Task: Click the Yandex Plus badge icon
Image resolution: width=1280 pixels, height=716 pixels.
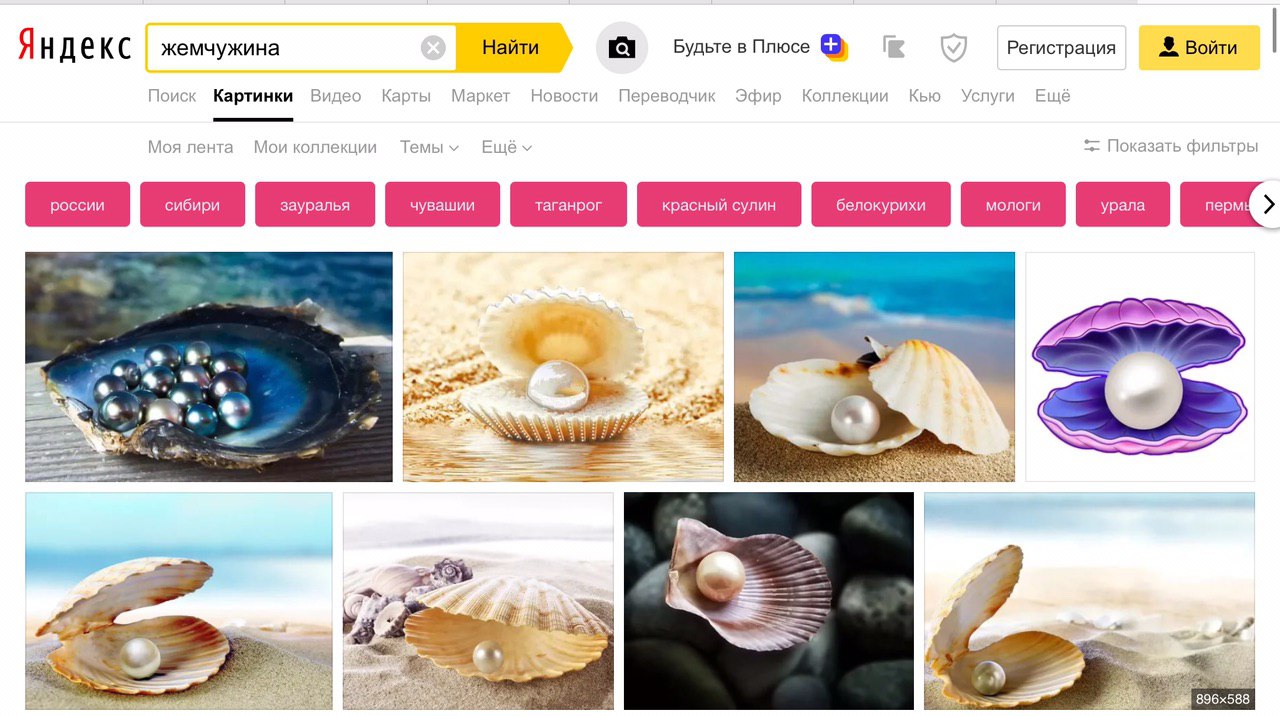Action: coord(833,47)
